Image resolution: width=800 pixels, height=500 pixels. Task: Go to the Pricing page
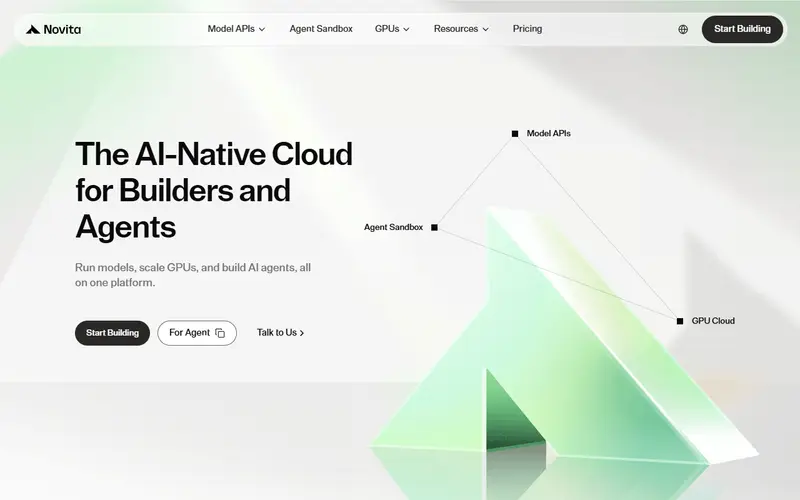click(527, 29)
